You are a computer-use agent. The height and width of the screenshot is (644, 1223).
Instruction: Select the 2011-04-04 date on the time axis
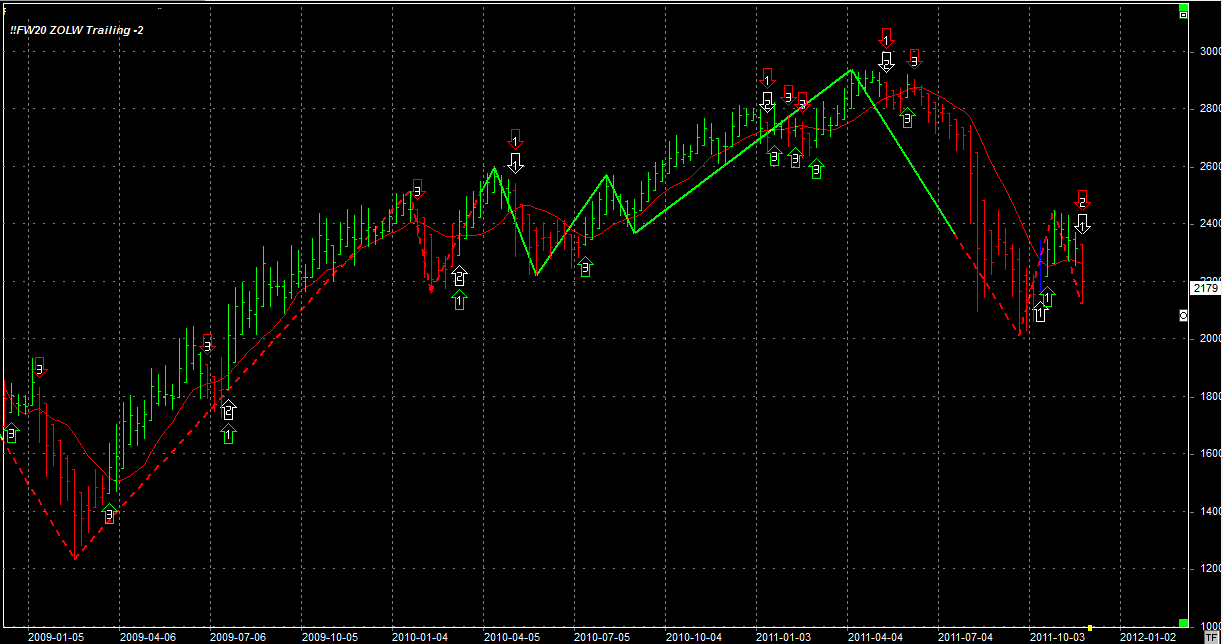[x=875, y=636]
